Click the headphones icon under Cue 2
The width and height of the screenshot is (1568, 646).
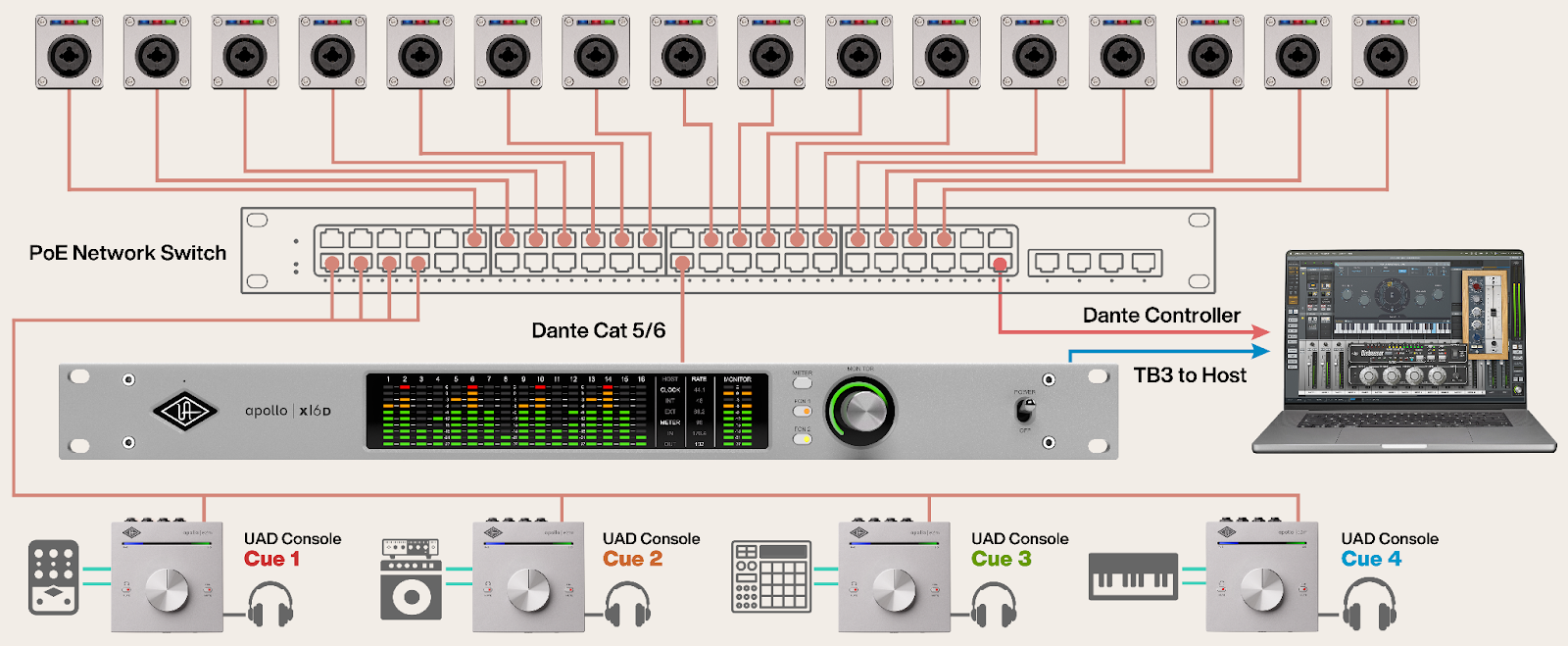[628, 605]
